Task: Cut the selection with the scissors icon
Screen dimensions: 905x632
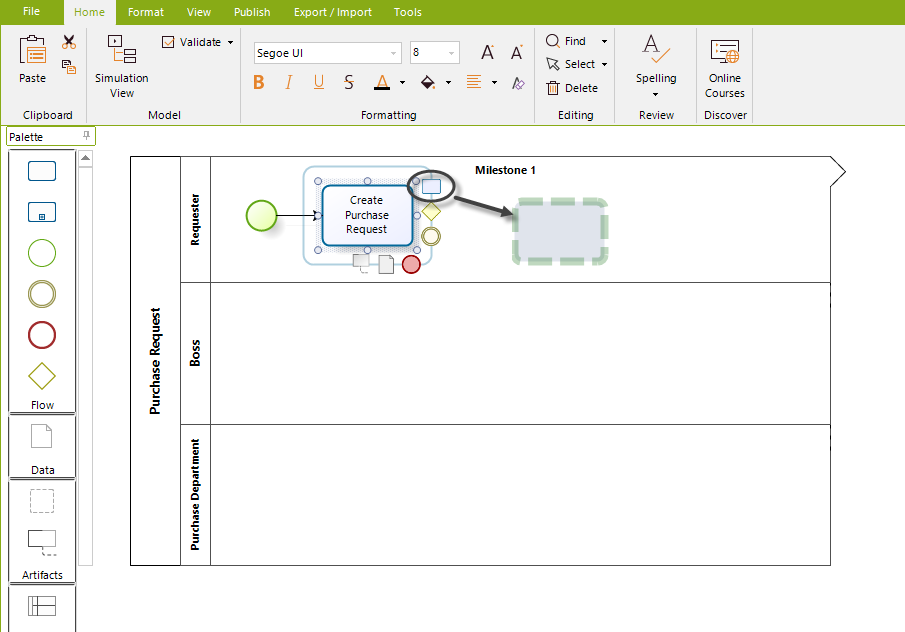Action: (69, 42)
